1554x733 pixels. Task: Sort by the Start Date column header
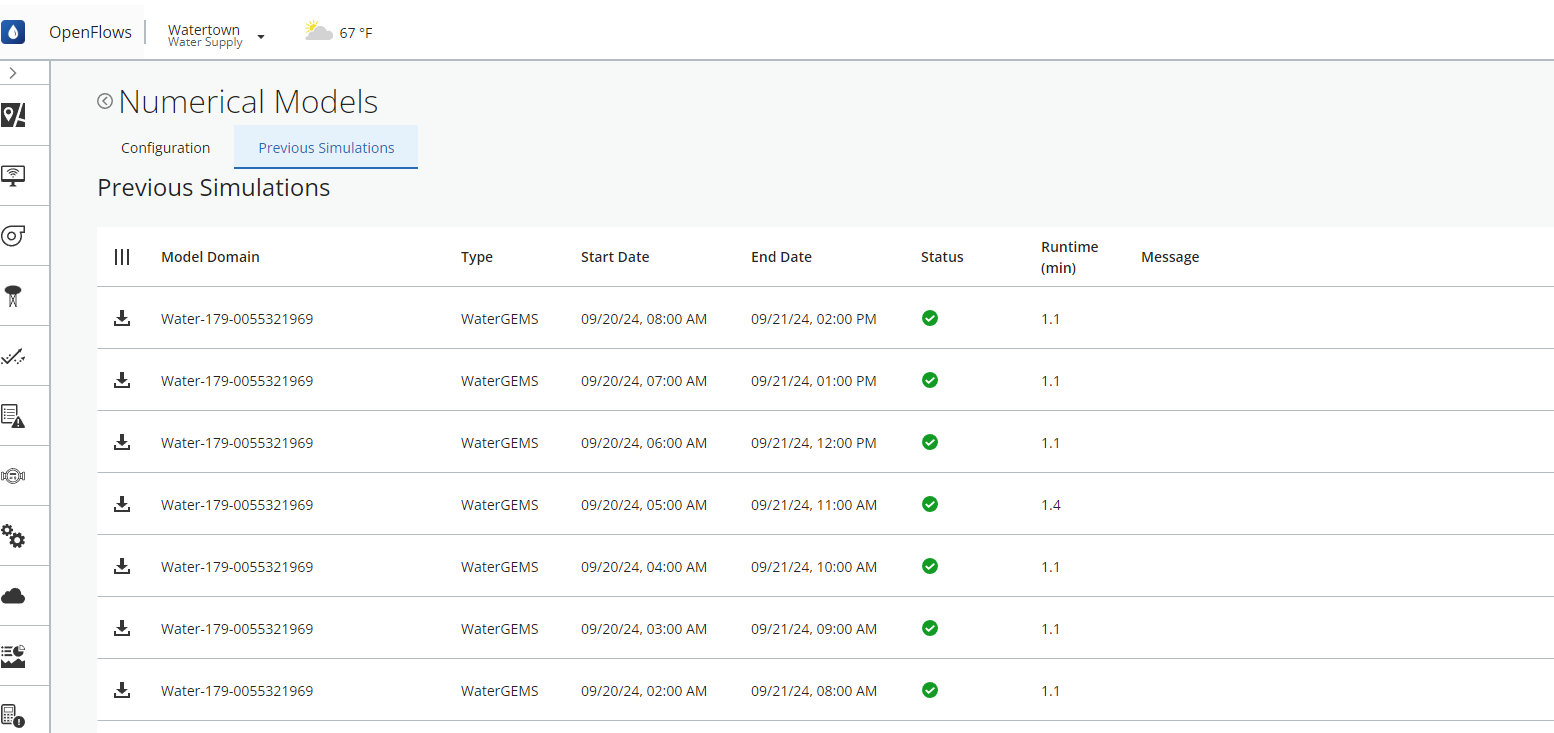click(x=614, y=257)
